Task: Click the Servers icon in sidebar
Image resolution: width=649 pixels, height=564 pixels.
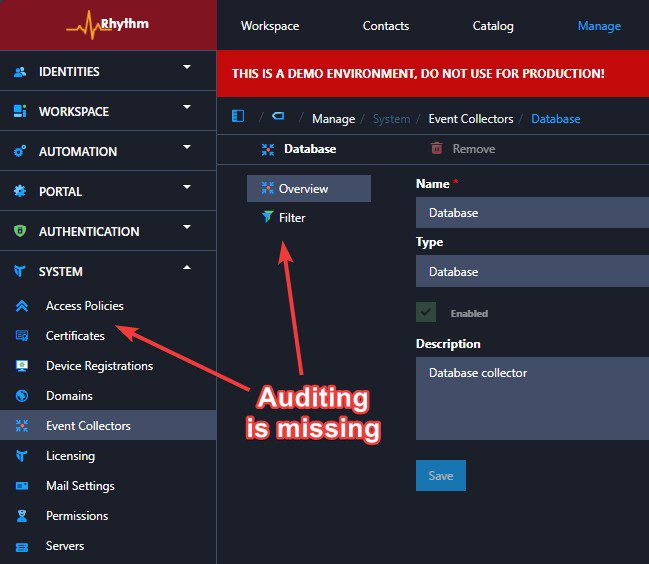Action: [21, 546]
